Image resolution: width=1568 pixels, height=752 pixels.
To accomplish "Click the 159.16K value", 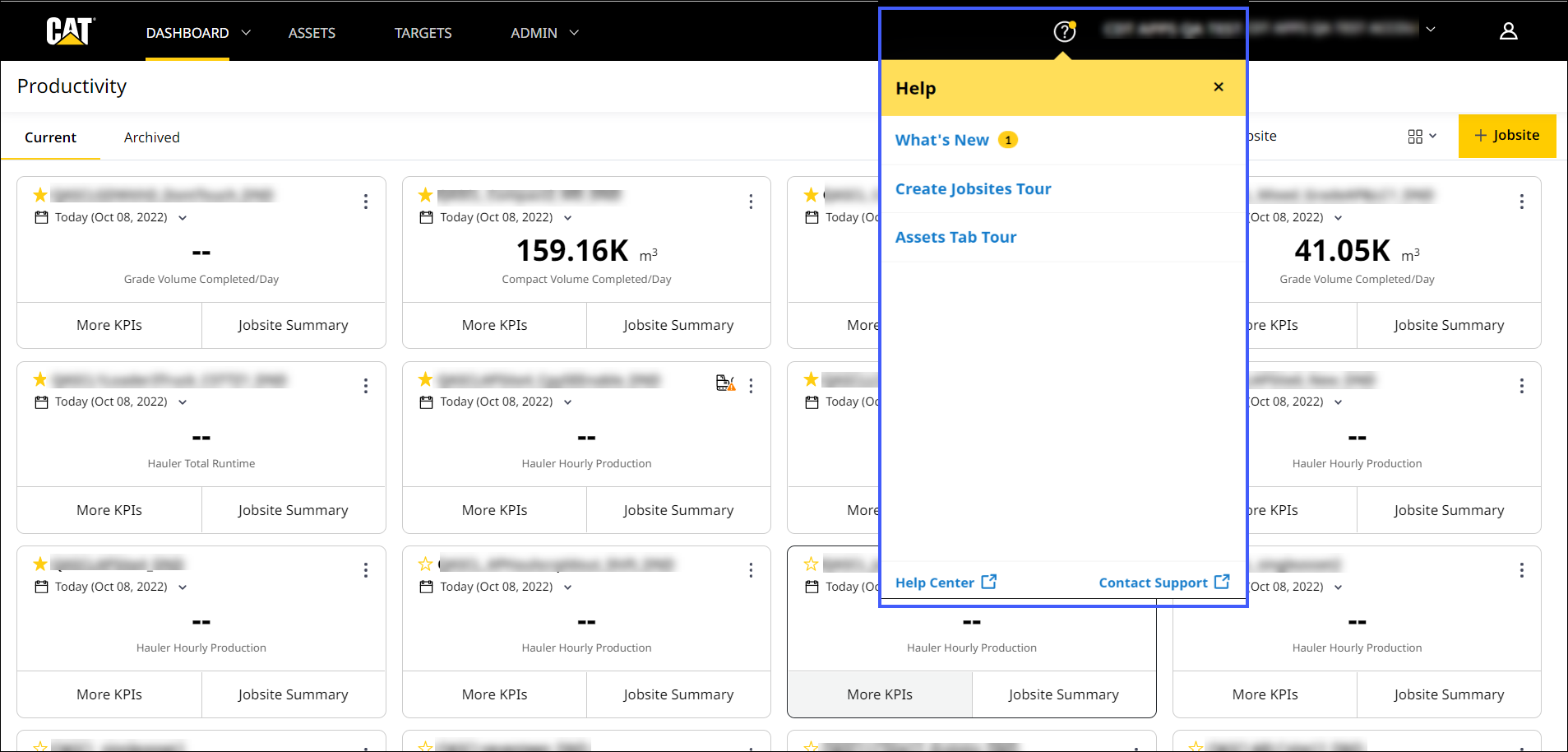I will 572,250.
